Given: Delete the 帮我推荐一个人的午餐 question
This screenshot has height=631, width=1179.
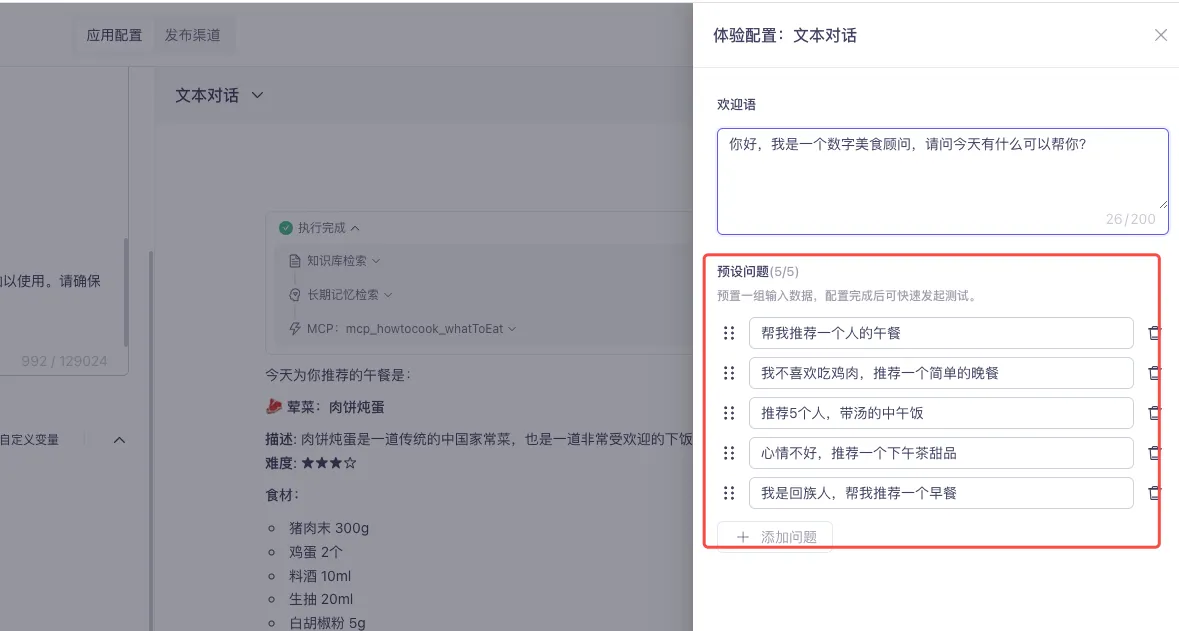Looking at the screenshot, I should click(1153, 333).
